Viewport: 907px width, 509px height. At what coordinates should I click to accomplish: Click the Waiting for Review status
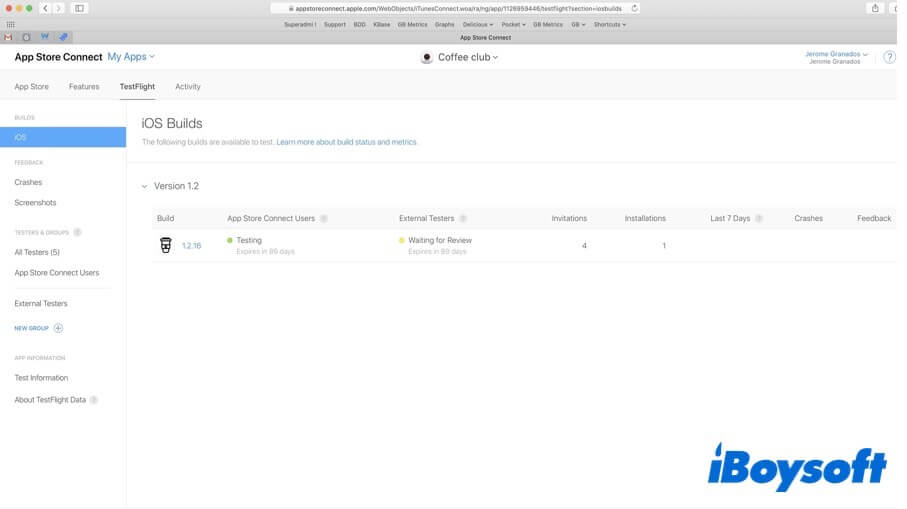tap(440, 240)
